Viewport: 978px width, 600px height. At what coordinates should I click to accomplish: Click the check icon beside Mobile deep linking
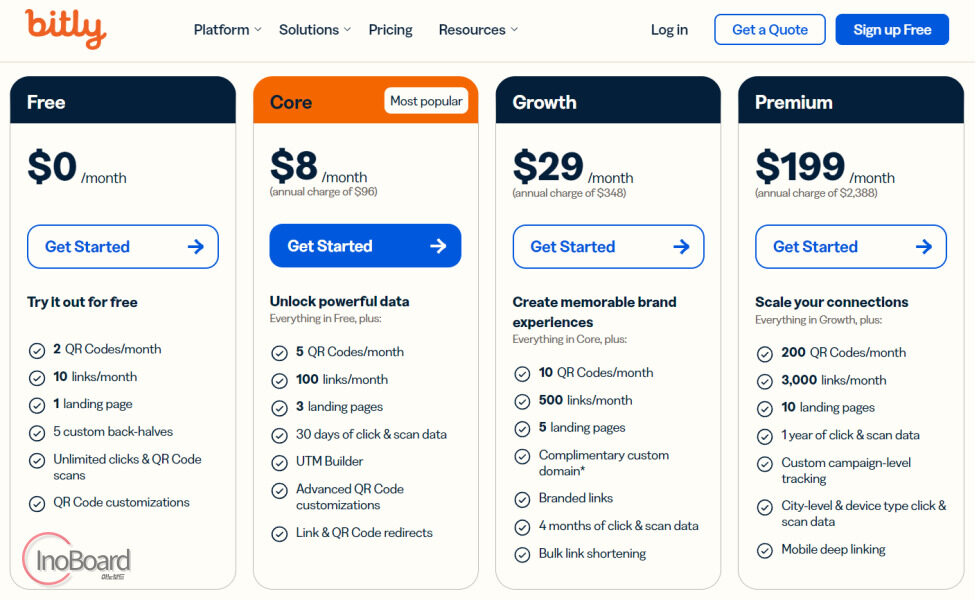point(765,551)
